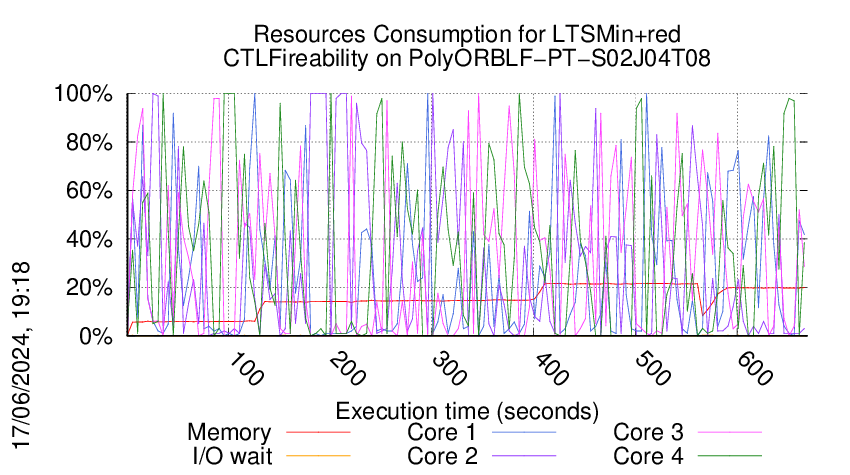
Task: Click the Core 2 legend label
Action: (442, 456)
